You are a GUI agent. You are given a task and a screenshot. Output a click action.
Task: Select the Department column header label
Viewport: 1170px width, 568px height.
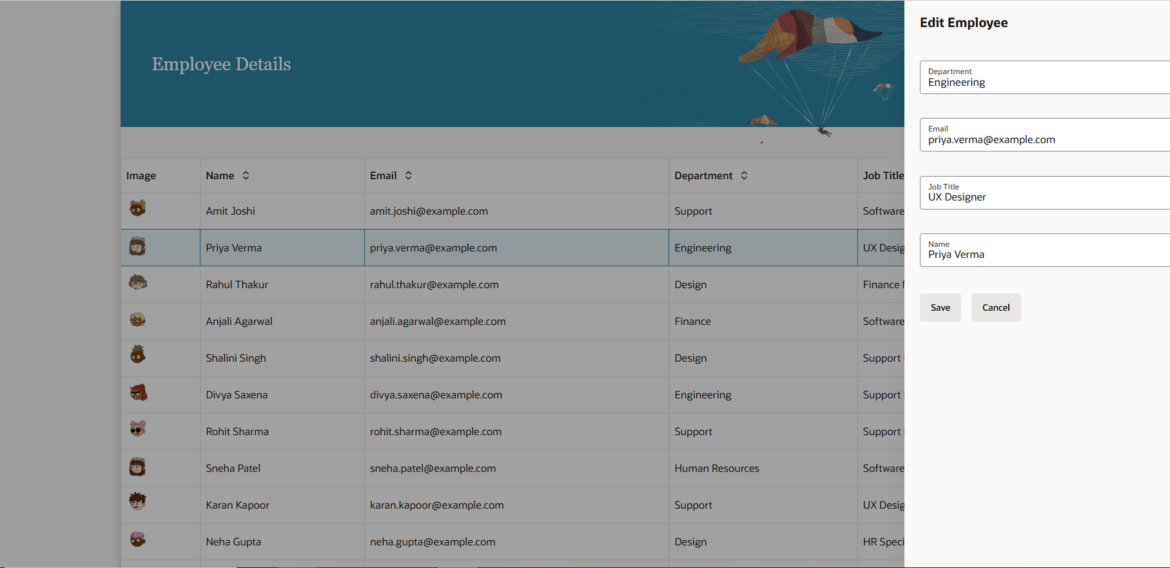(x=704, y=176)
